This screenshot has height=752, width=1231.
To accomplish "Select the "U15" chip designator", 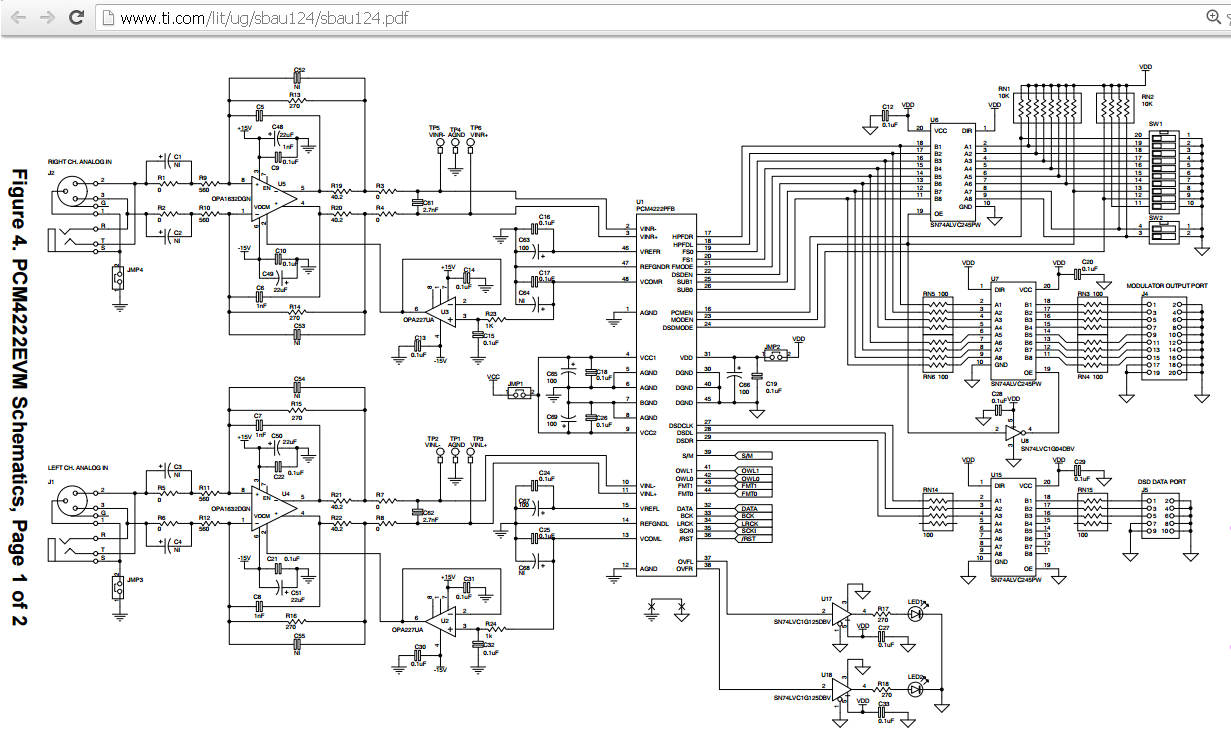I will (x=996, y=475).
